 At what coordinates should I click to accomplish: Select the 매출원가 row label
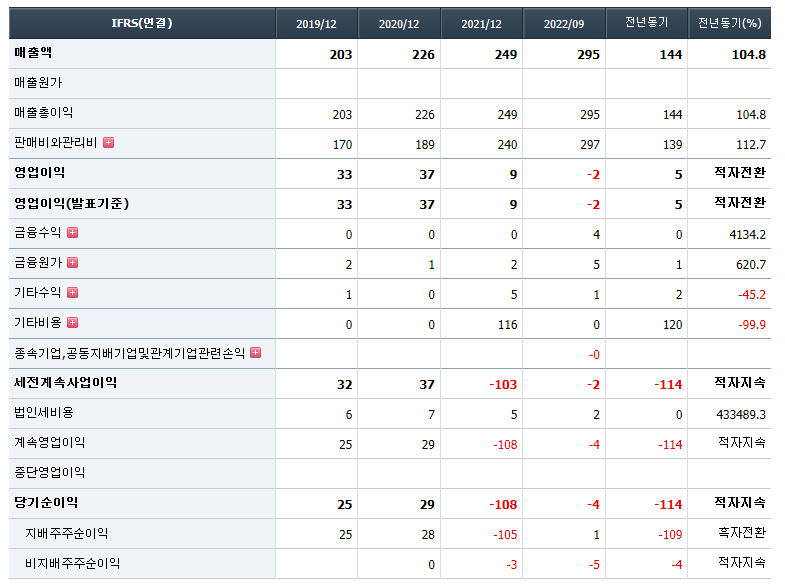38,83
